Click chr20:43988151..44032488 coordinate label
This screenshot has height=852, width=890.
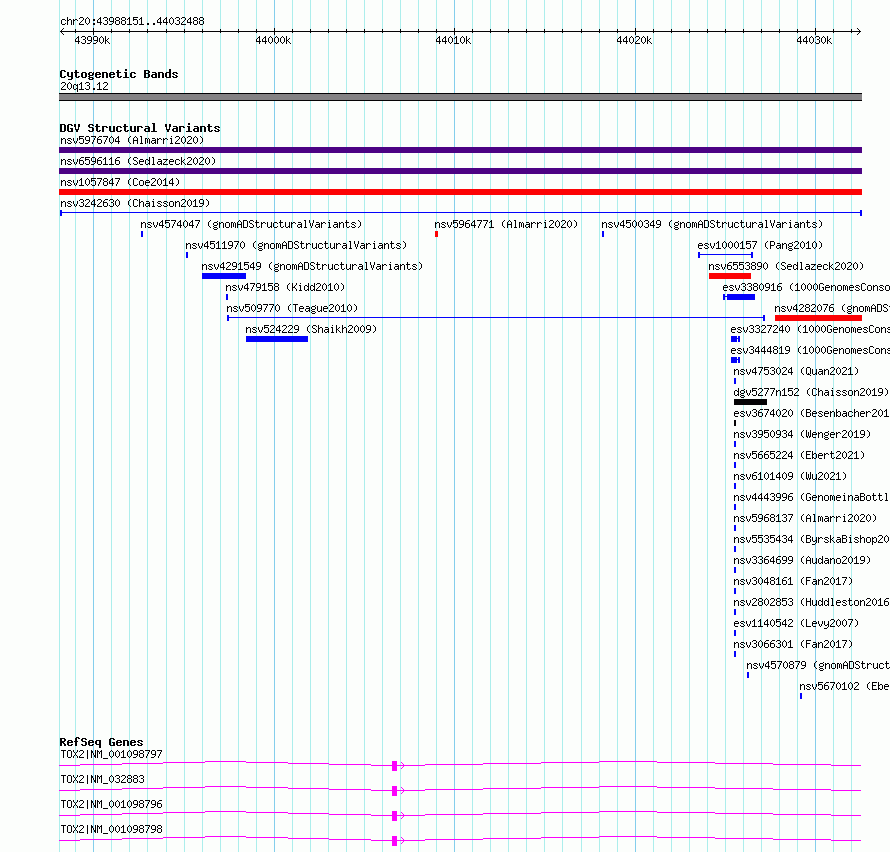[132, 22]
